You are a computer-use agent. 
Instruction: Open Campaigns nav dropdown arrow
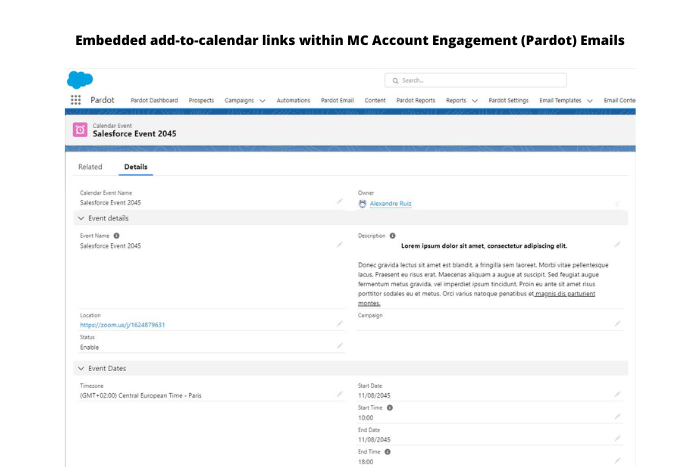click(262, 101)
